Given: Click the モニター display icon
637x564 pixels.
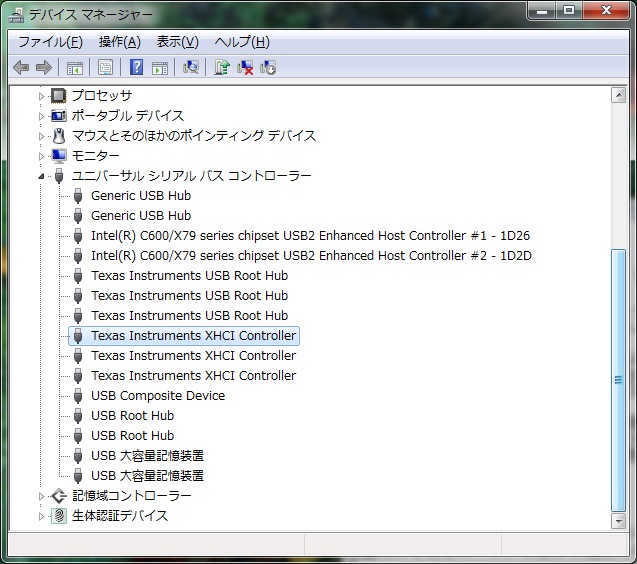Looking at the screenshot, I should click(58, 156).
